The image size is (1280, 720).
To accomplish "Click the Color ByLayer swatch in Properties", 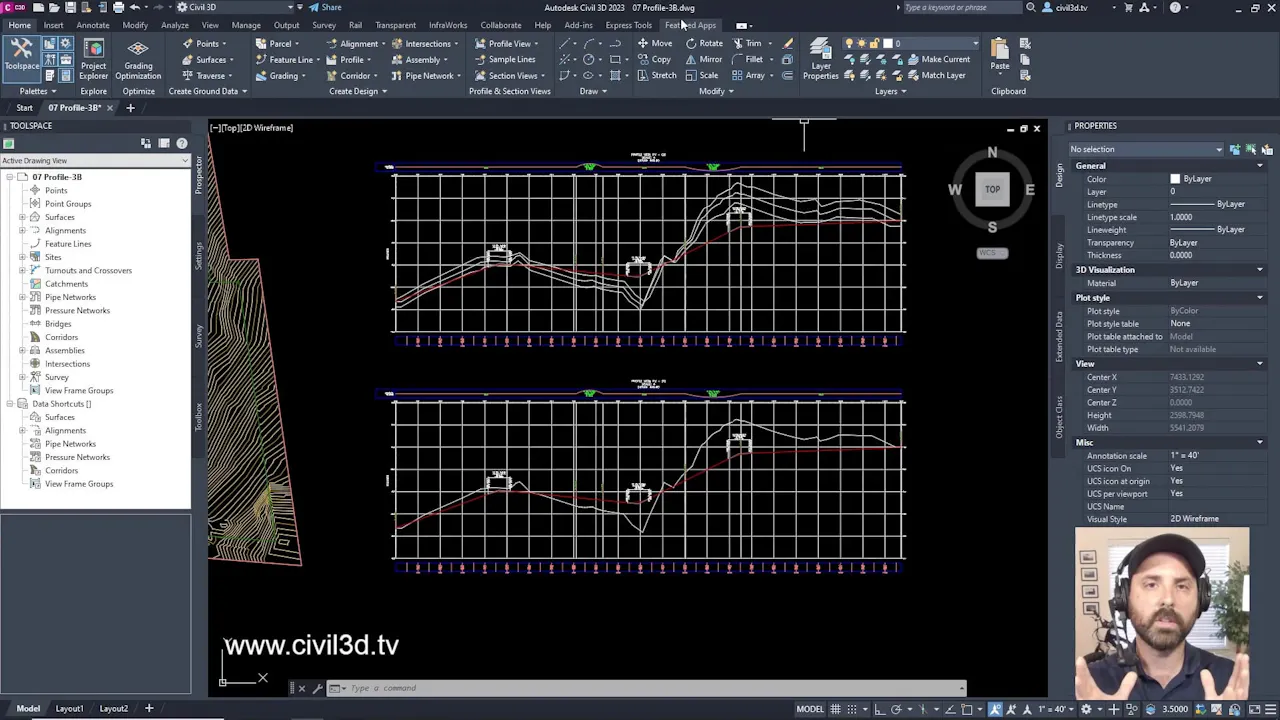I will (x=1175, y=179).
